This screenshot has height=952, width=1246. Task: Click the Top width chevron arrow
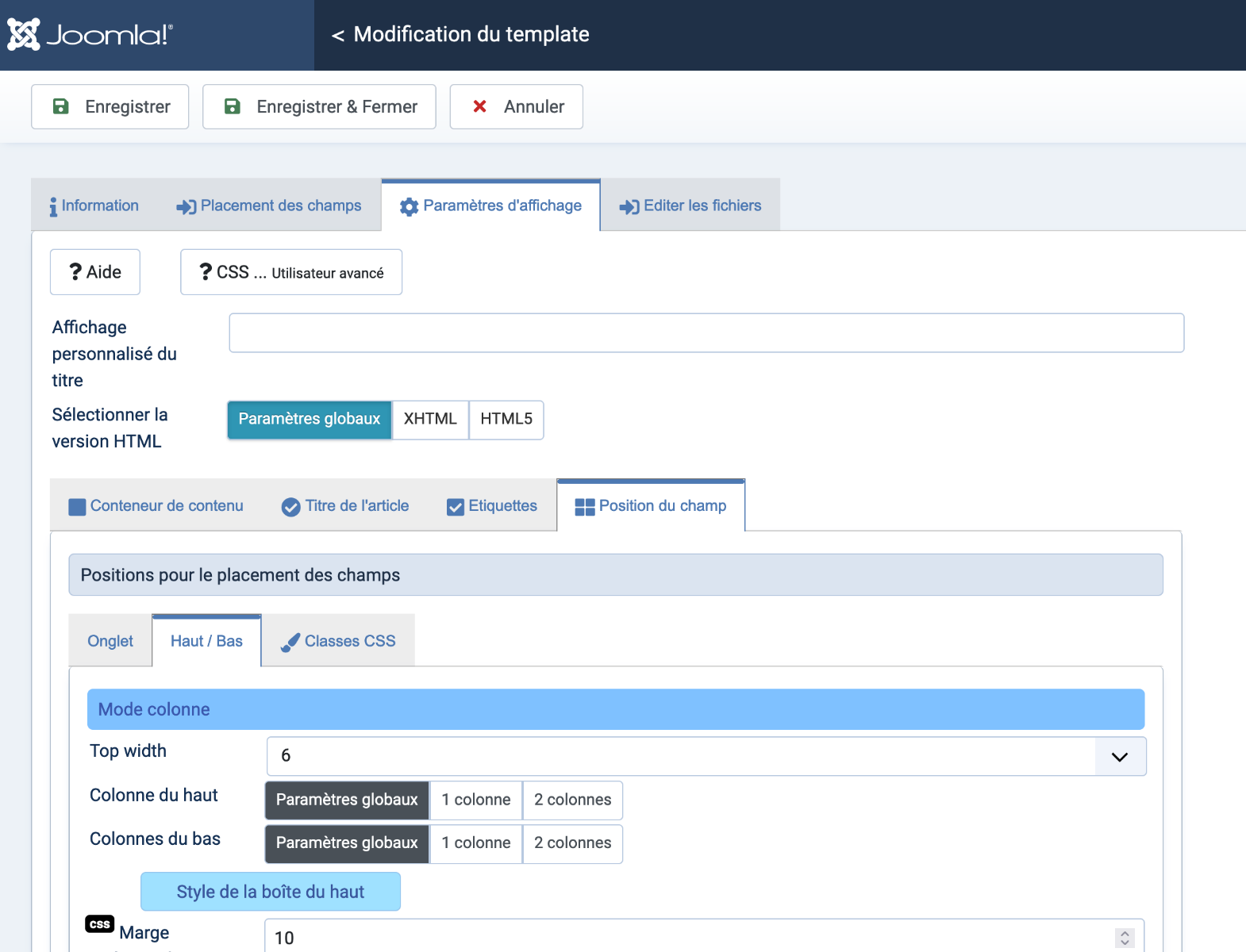(1120, 757)
